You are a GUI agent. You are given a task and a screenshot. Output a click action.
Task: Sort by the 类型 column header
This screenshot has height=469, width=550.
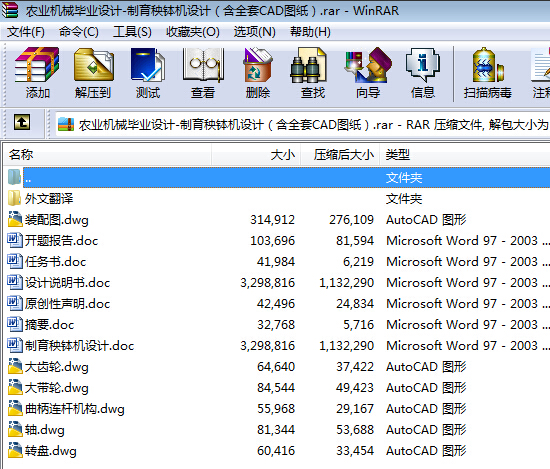point(465,155)
